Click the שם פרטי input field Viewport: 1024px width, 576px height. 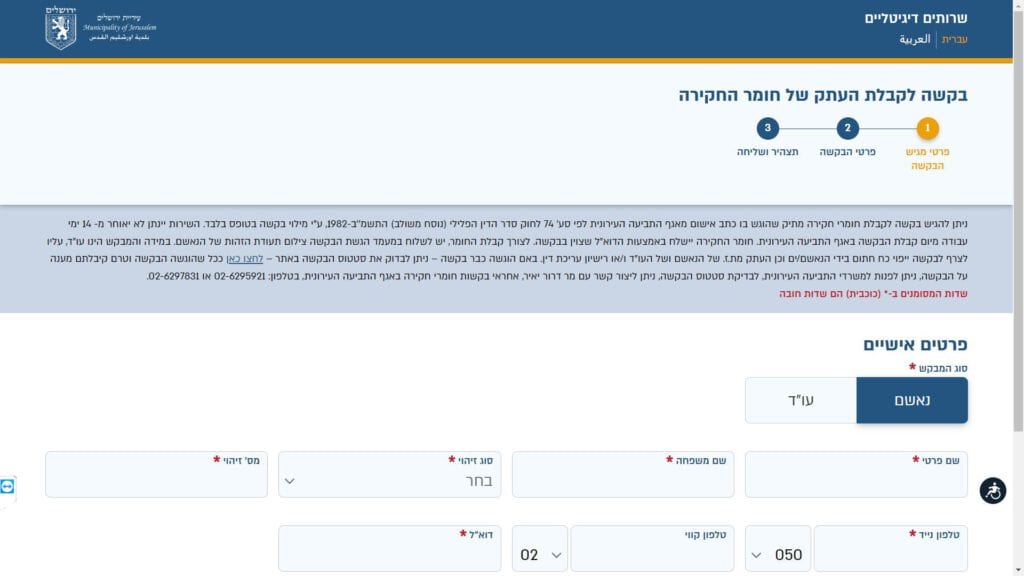coord(856,480)
